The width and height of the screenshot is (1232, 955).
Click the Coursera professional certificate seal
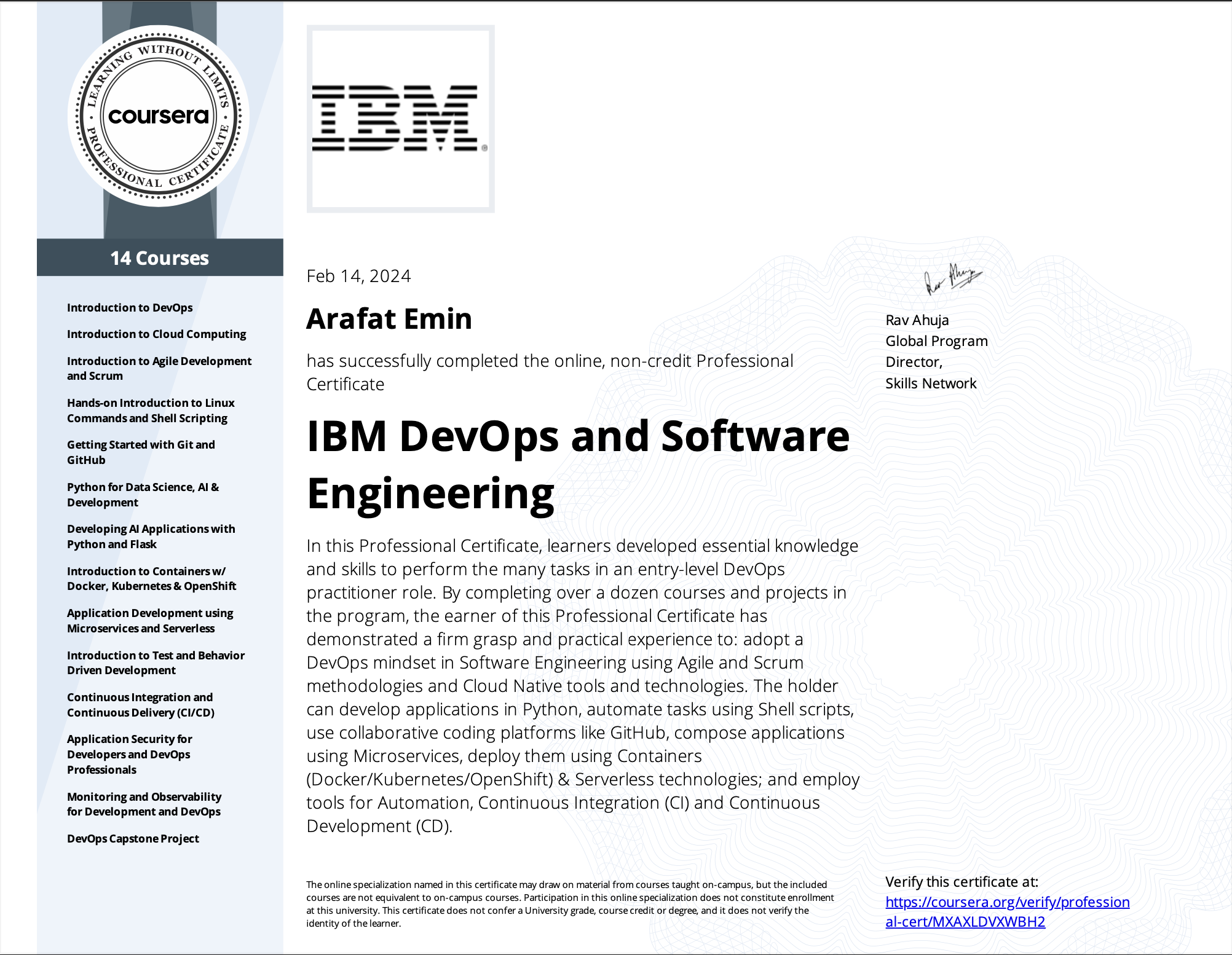pyautogui.click(x=159, y=116)
